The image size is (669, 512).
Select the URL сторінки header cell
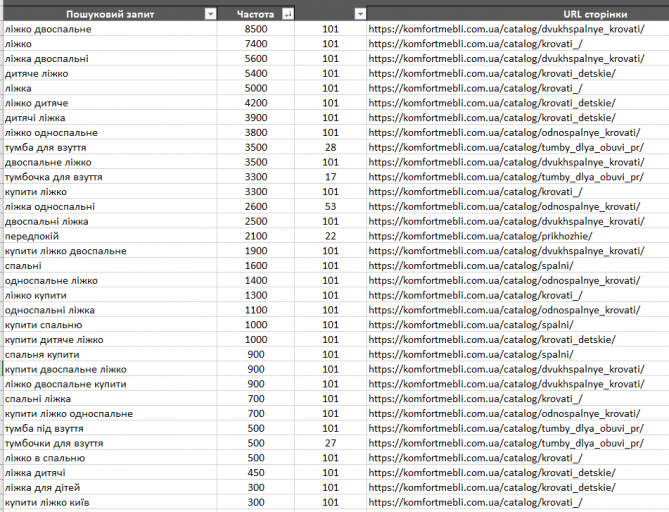(518, 14)
